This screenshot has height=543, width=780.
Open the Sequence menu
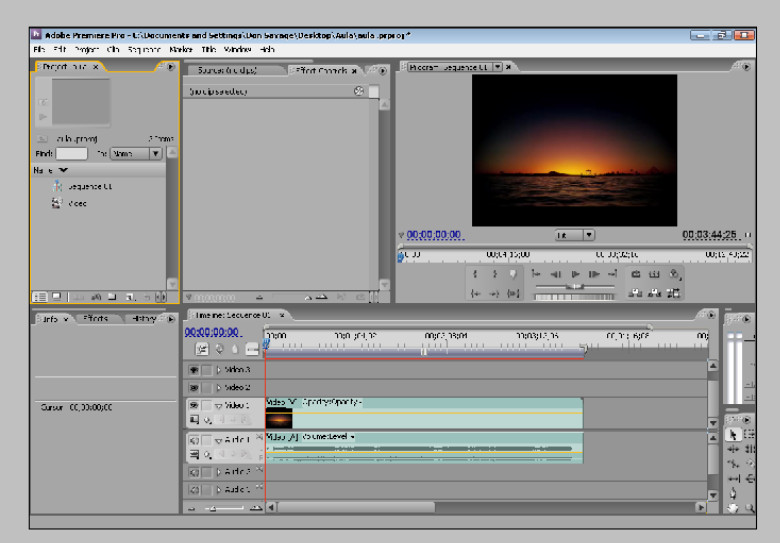point(144,49)
